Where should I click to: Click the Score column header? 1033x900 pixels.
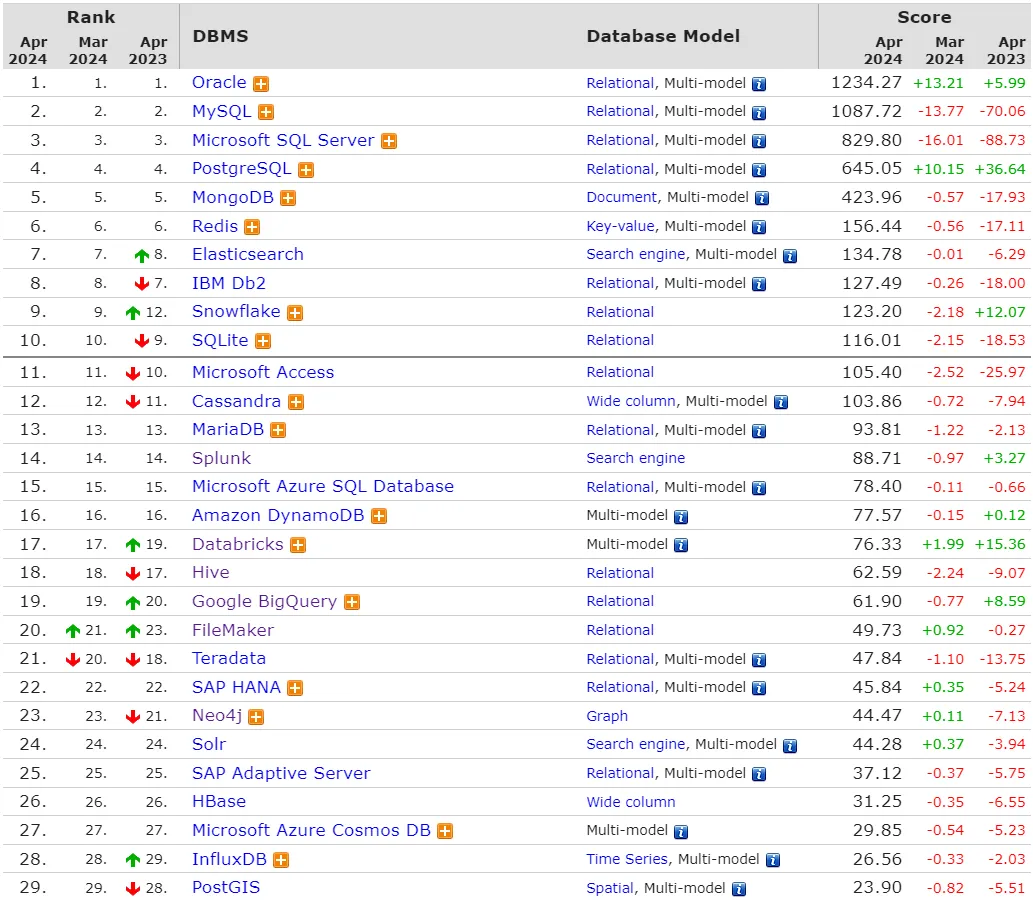coord(924,17)
